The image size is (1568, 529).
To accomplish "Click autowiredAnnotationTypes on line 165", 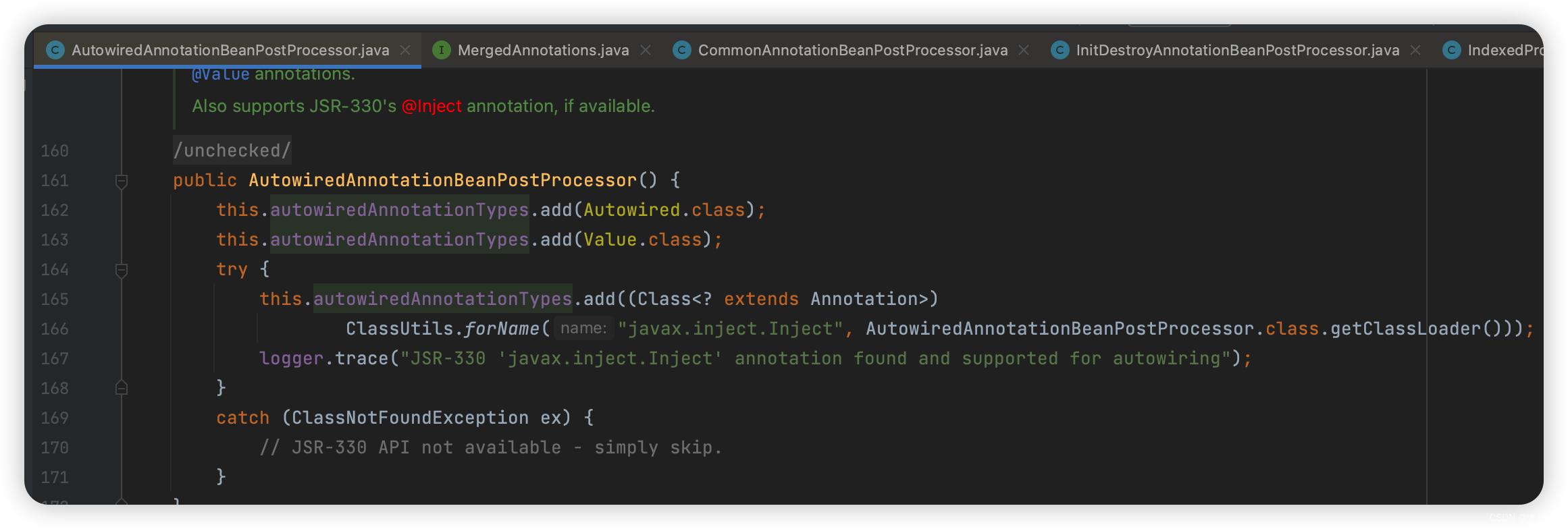I will 443,300.
